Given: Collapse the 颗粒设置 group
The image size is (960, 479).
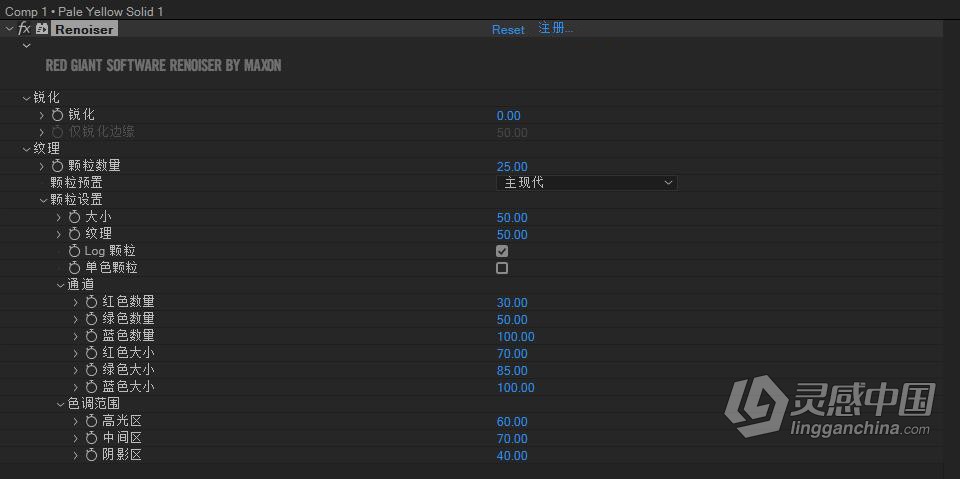Looking at the screenshot, I should 43,200.
